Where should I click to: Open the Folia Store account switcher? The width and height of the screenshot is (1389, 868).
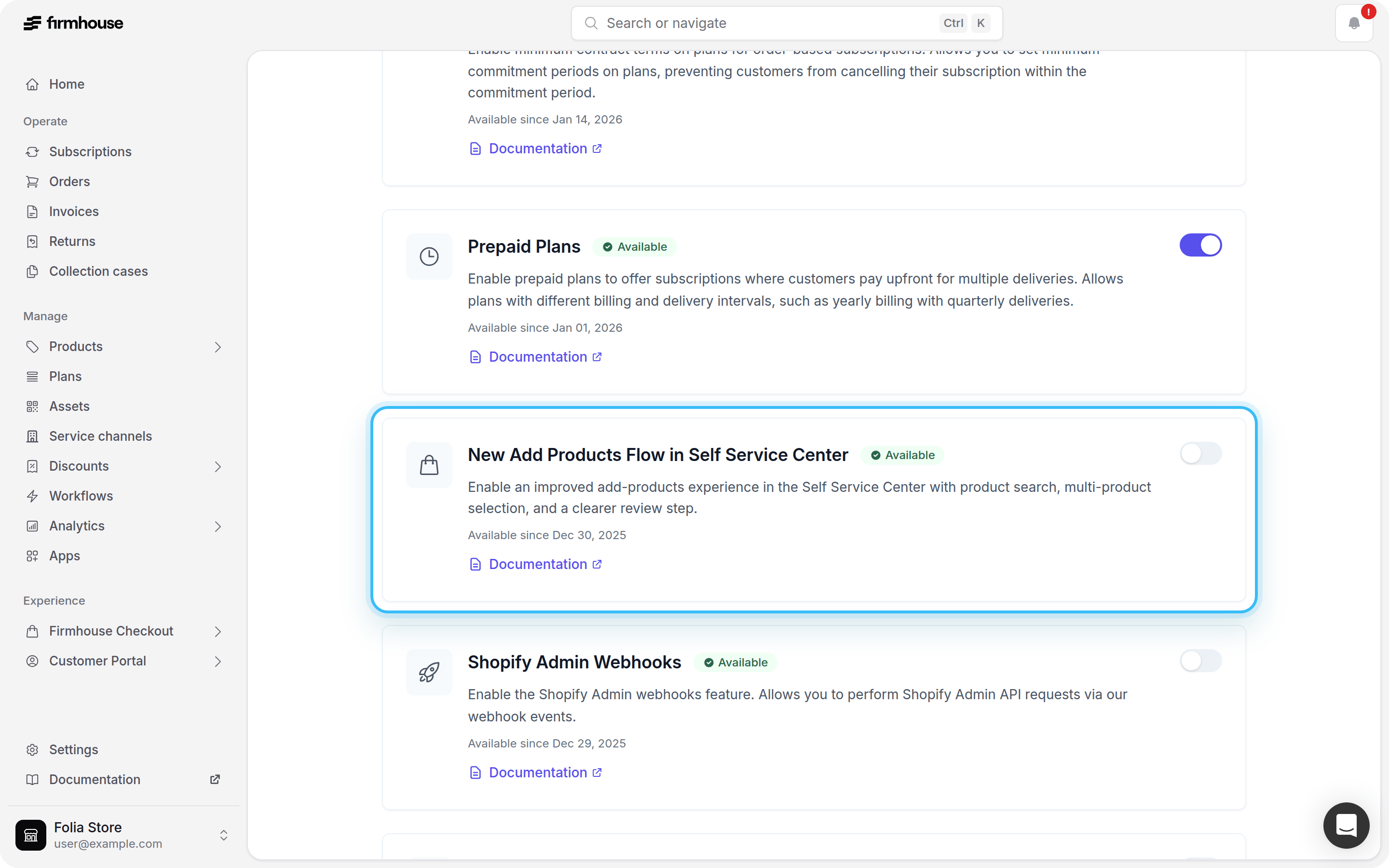123,835
